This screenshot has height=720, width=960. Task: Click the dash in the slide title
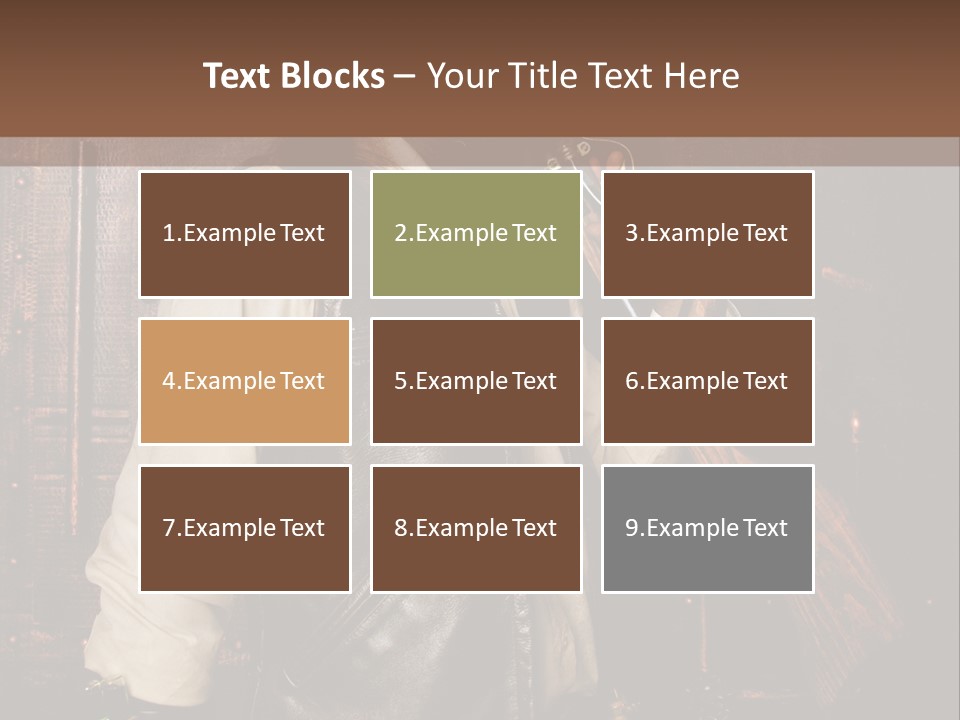coord(405,76)
